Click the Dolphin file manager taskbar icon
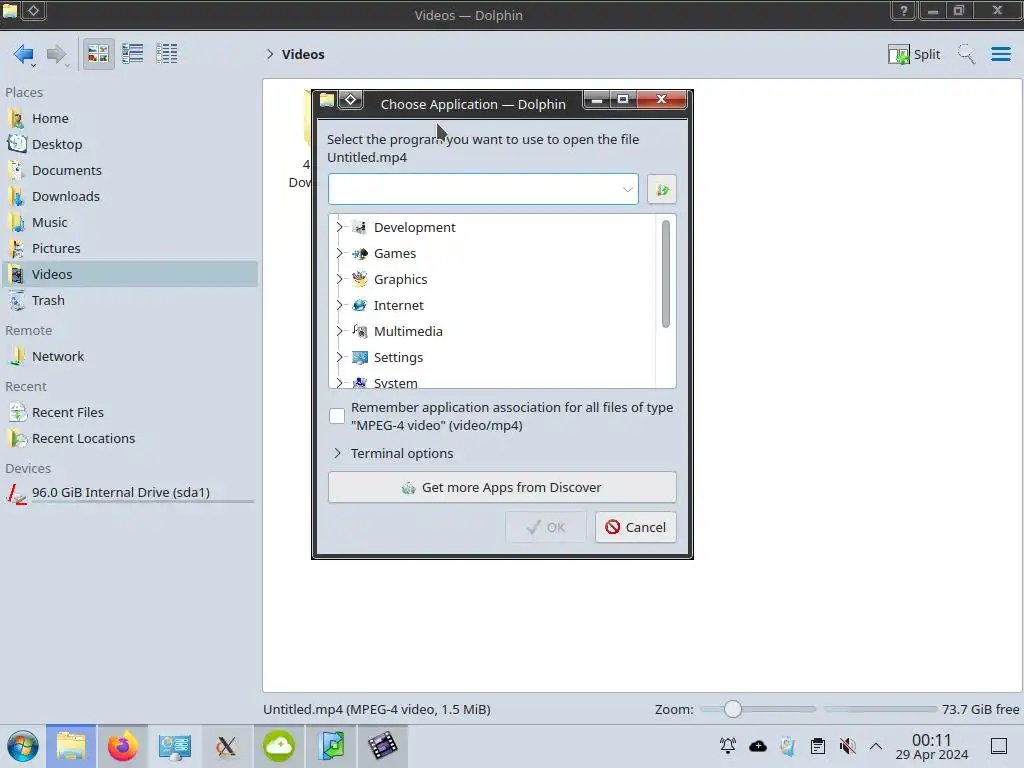The width and height of the screenshot is (1024, 768). click(71, 746)
